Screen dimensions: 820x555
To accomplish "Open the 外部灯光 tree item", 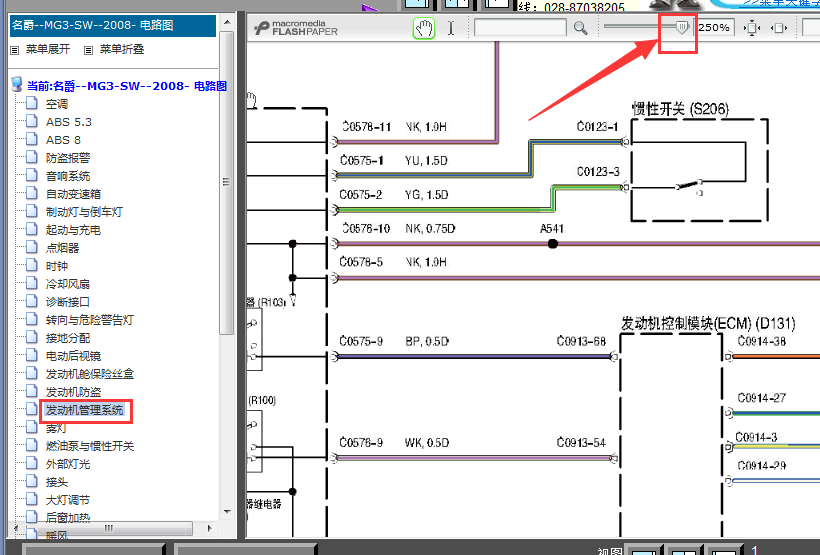I will pos(67,464).
